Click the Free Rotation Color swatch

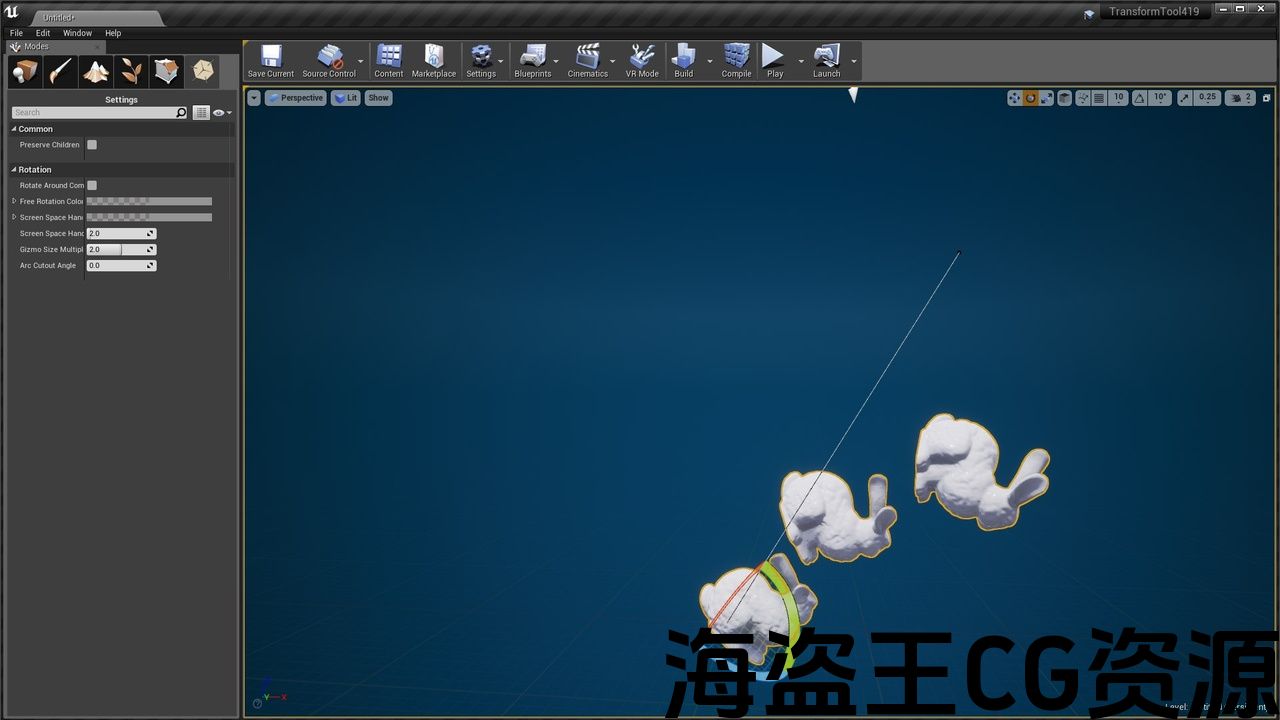[149, 201]
